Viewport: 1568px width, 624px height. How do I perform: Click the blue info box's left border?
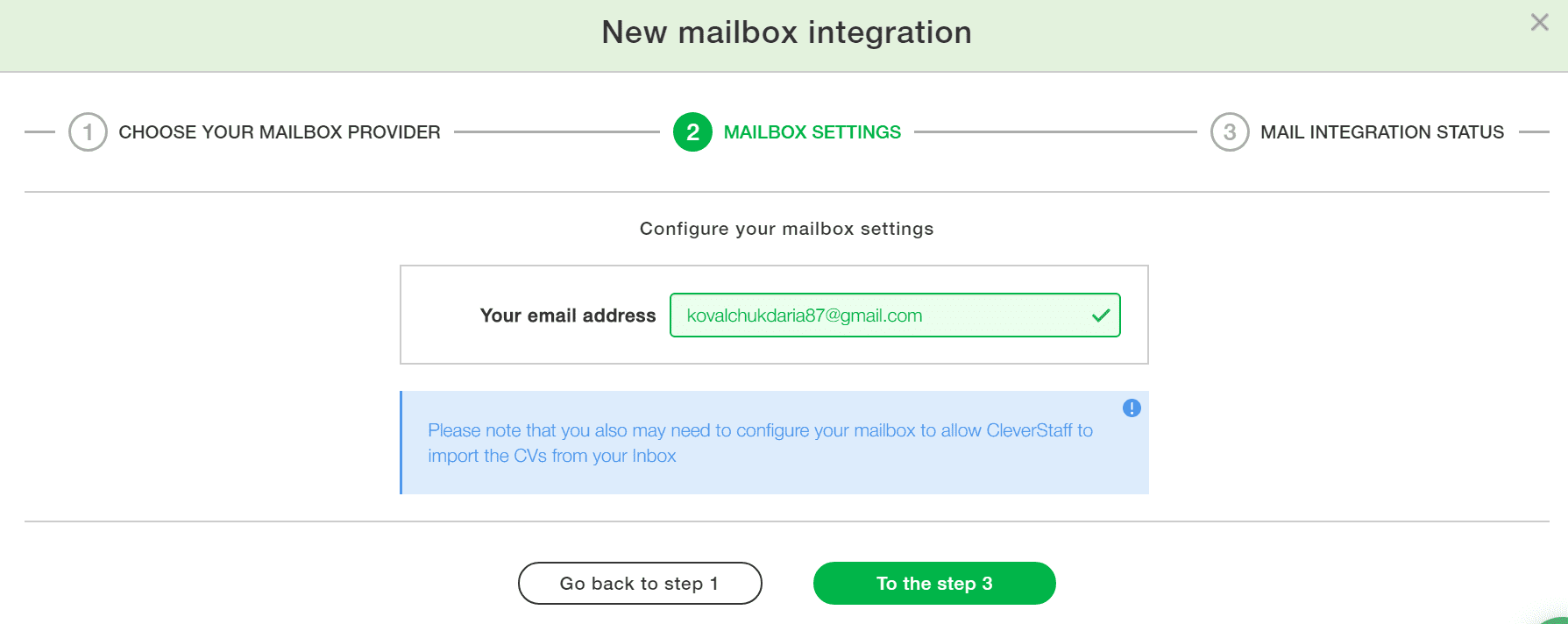tap(401, 443)
